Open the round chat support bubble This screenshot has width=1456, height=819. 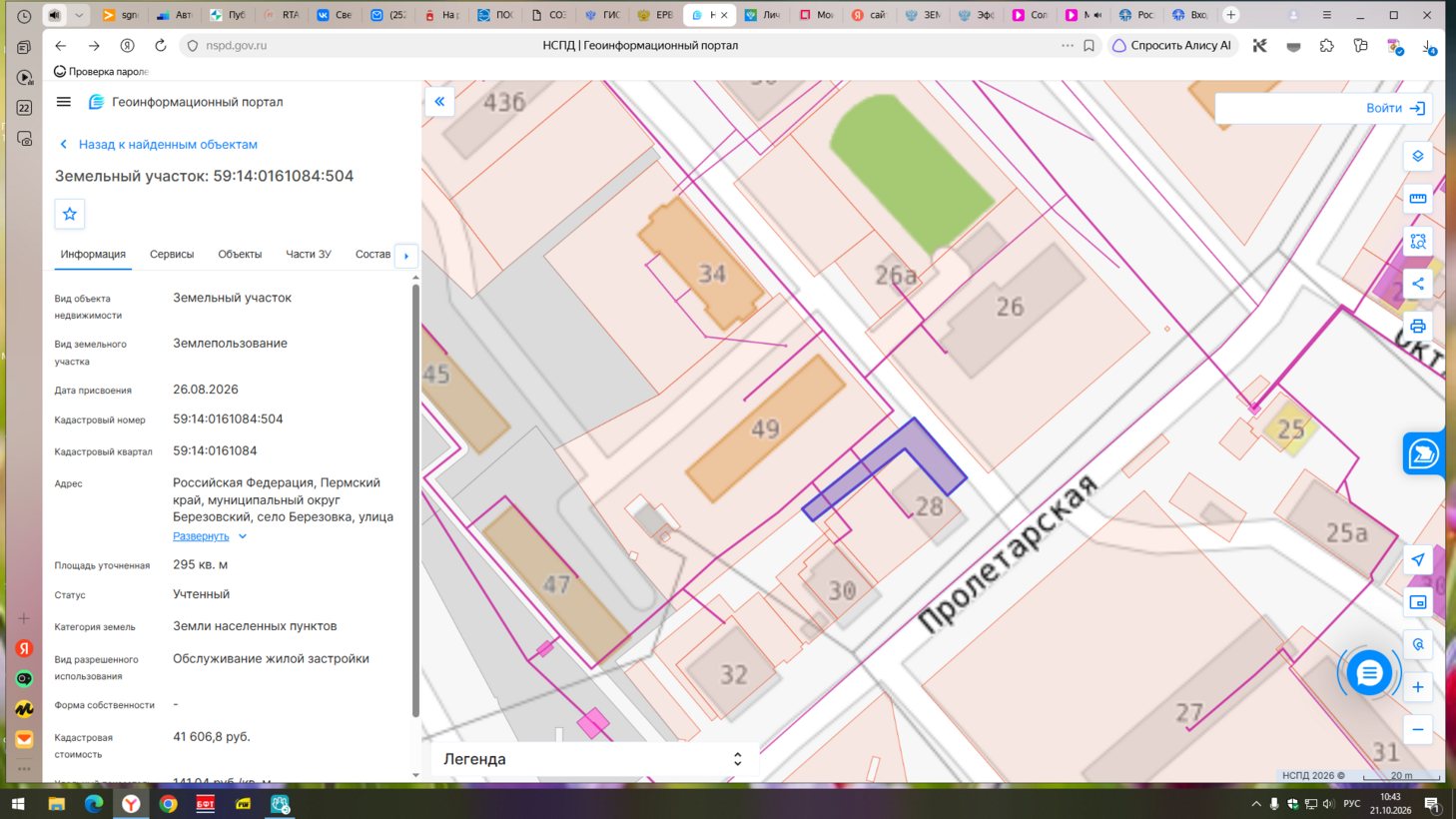pyautogui.click(x=1369, y=673)
